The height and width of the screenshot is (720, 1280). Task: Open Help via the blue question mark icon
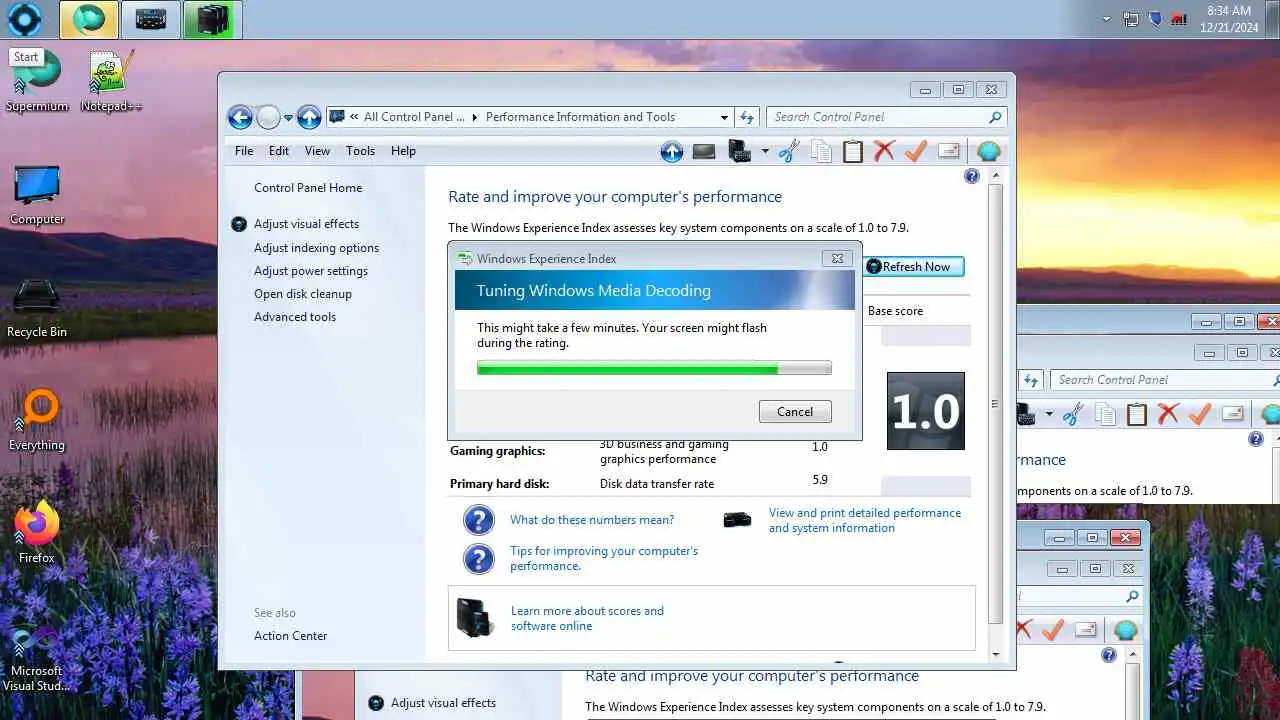click(972, 176)
